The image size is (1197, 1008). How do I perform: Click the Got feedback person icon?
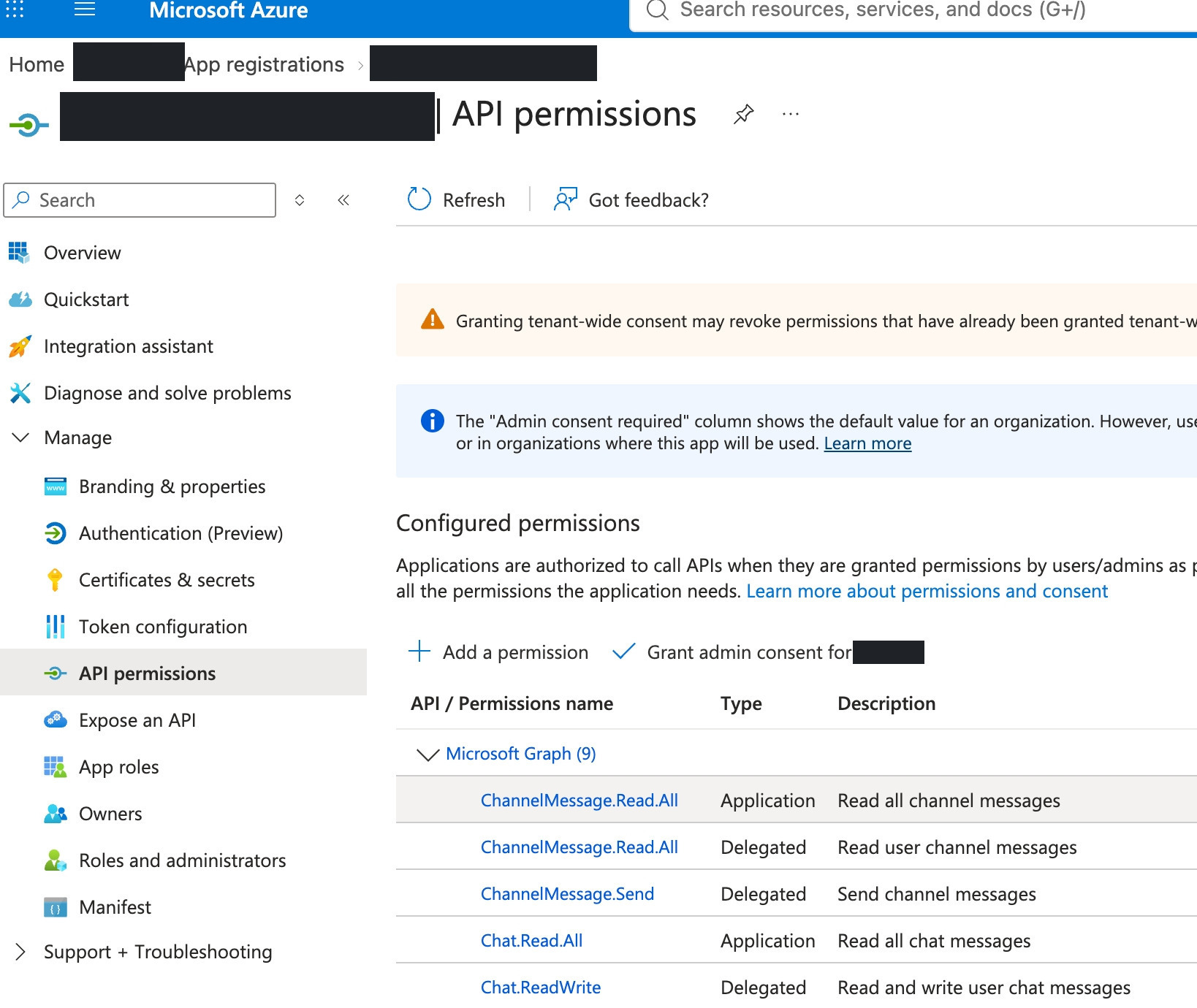click(566, 199)
